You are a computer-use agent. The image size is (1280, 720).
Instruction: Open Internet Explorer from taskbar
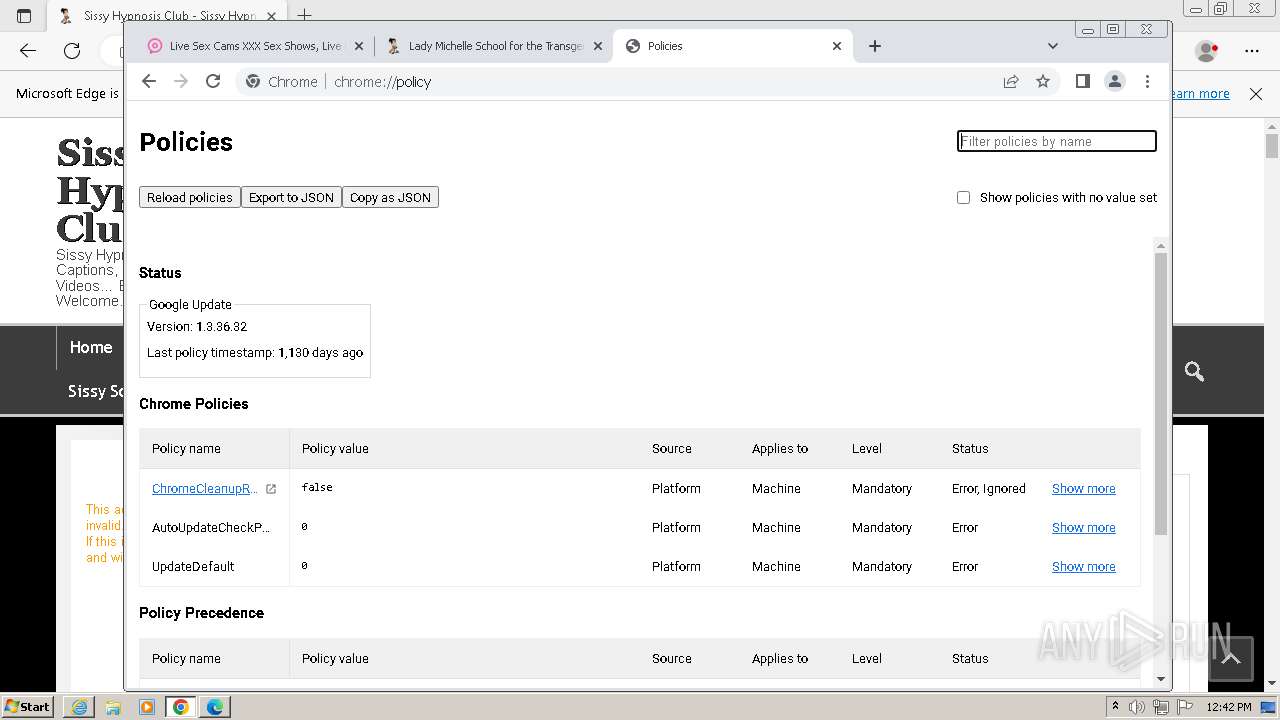[79, 707]
